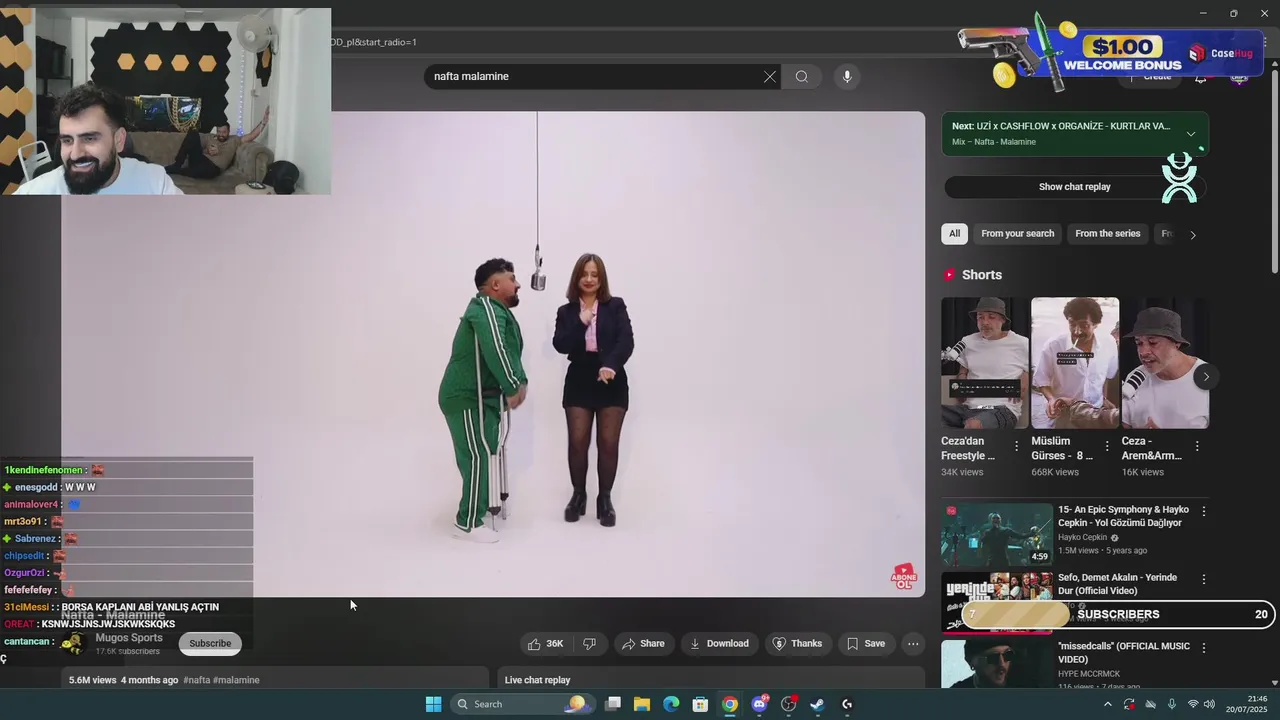Open the Ceza'dan Freestyle short thumbnail
Image resolution: width=1280 pixels, height=720 pixels.
point(984,363)
